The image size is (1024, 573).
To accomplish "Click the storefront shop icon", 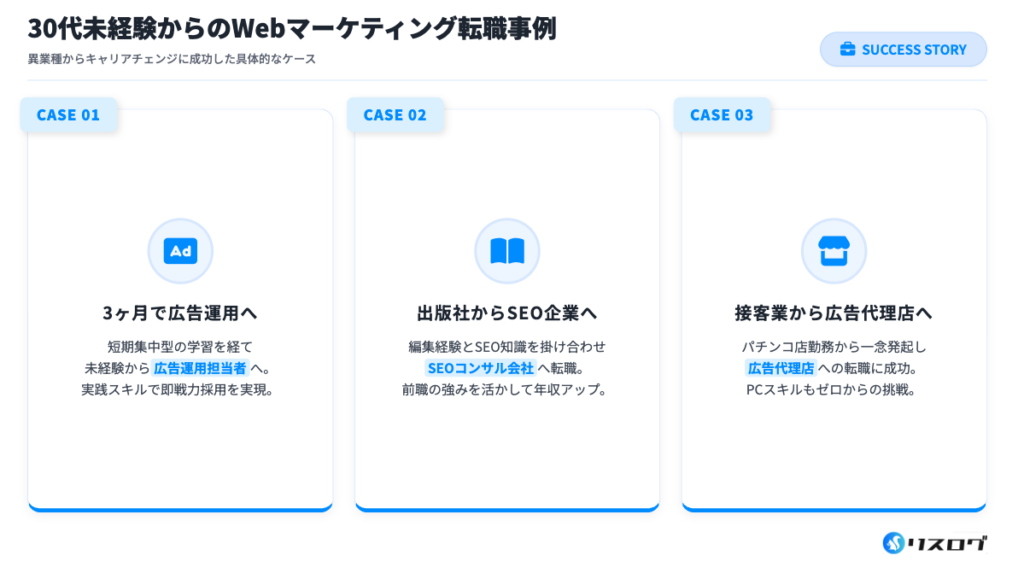I will [x=833, y=251].
